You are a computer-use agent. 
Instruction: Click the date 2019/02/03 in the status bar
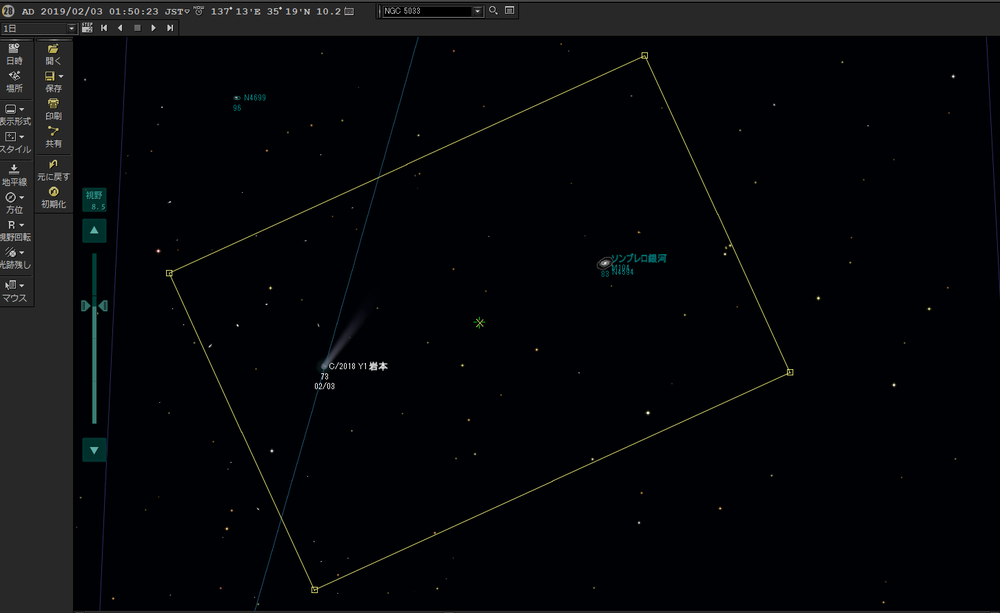tap(71, 11)
